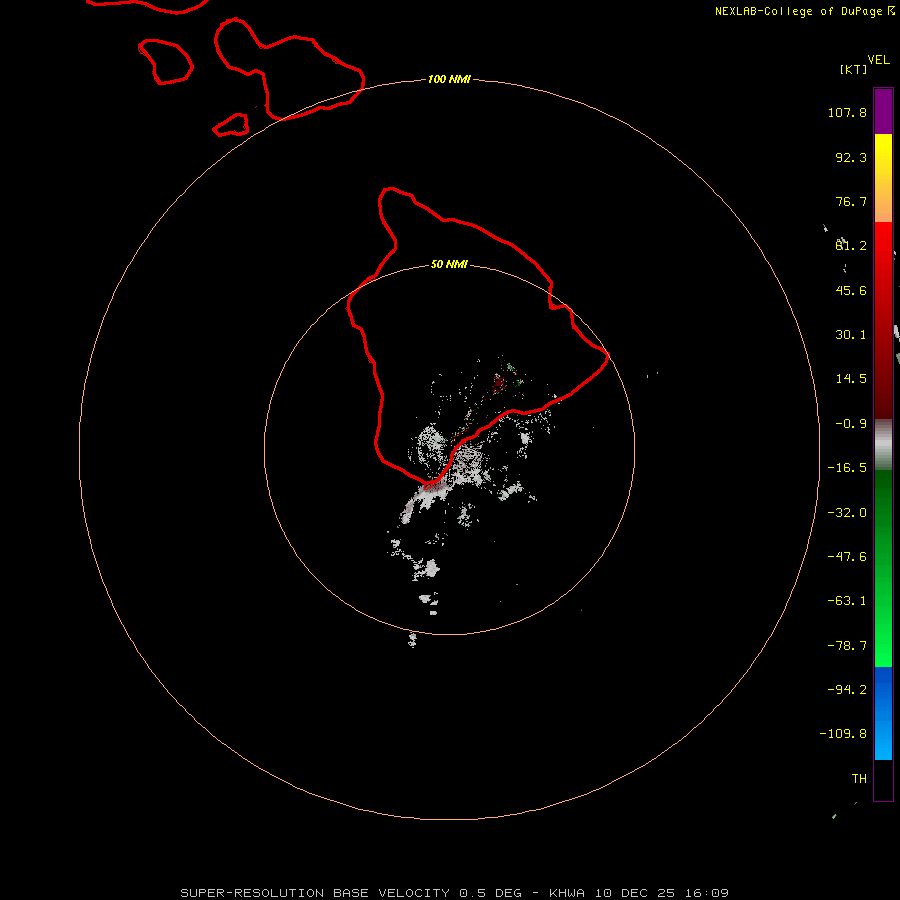This screenshot has width=900, height=900.
Task: Click the 107.8 legend value
Action: tap(847, 112)
